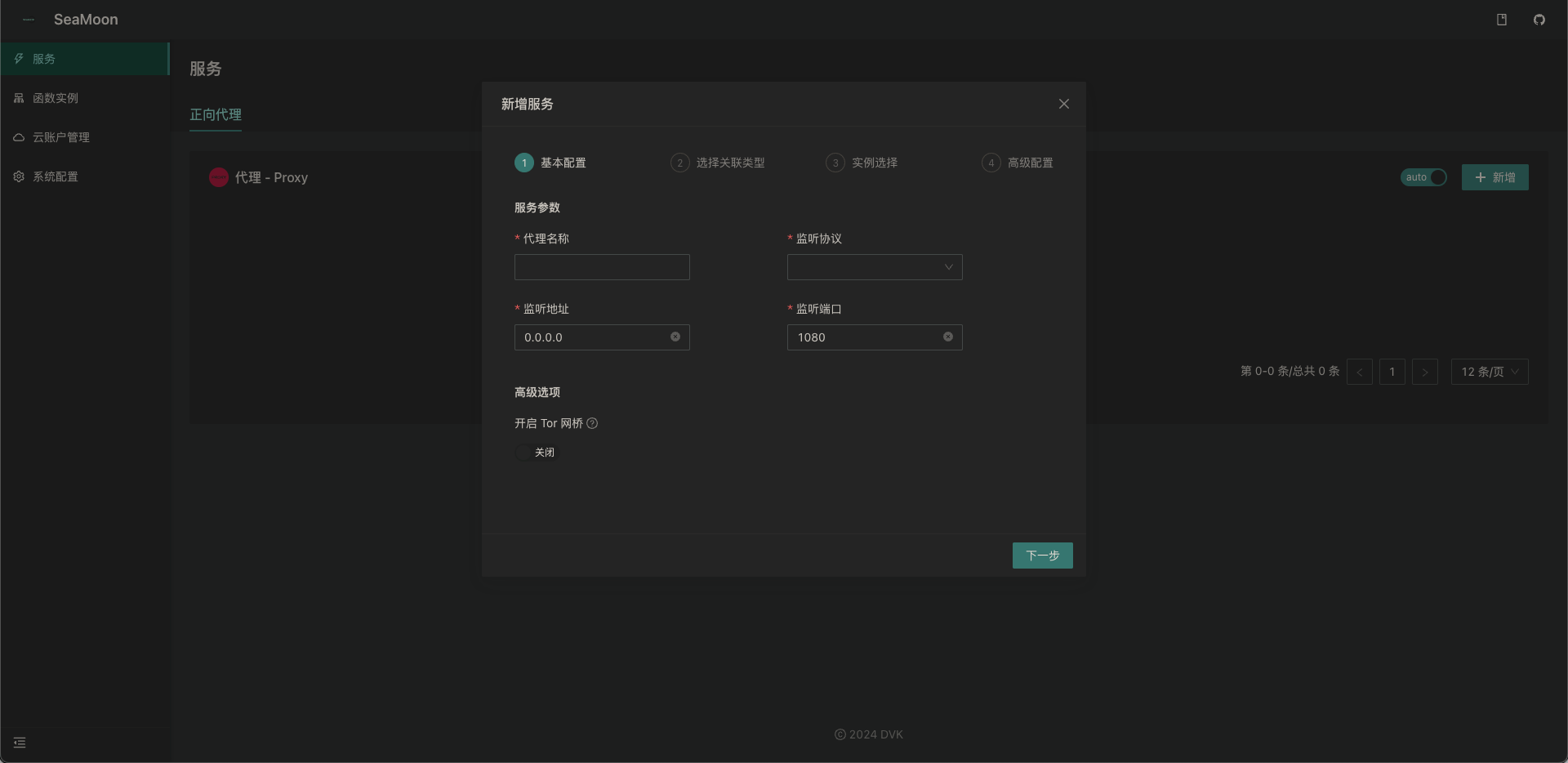The width and height of the screenshot is (1568, 763).
Task: Clear the 监听地址 field value
Action: click(x=675, y=337)
